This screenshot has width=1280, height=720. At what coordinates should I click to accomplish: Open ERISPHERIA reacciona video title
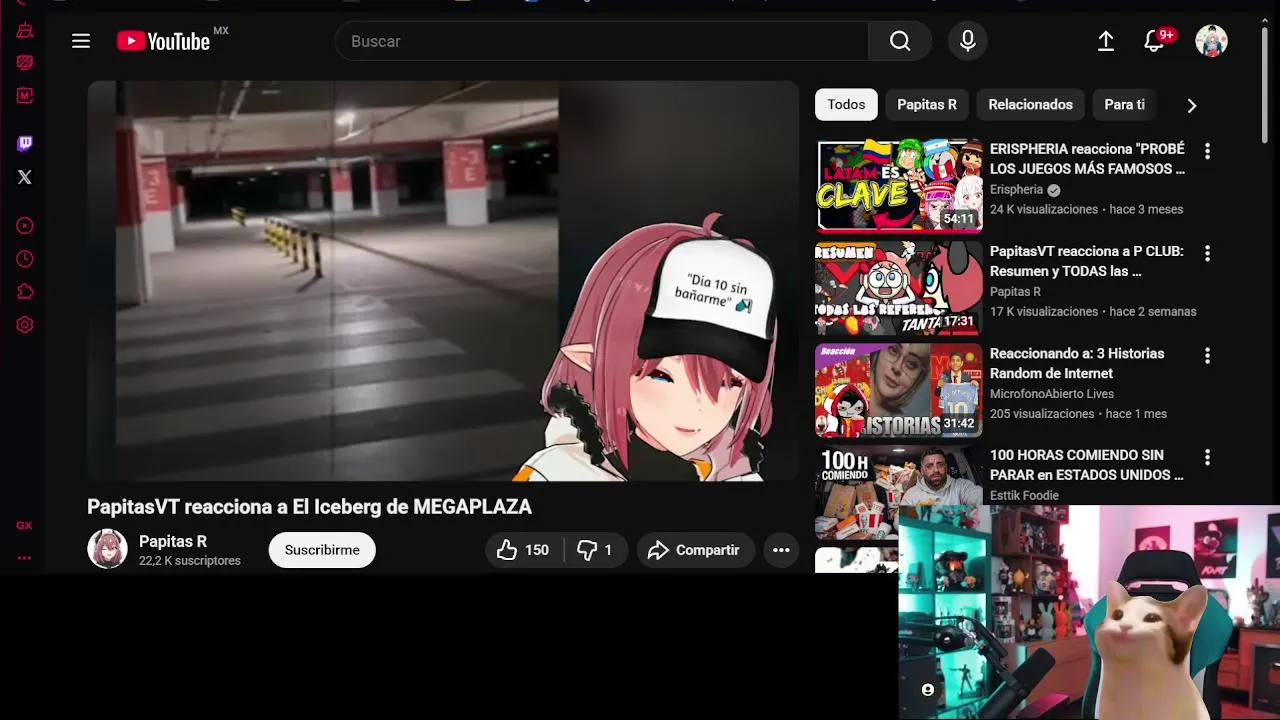coord(1087,159)
